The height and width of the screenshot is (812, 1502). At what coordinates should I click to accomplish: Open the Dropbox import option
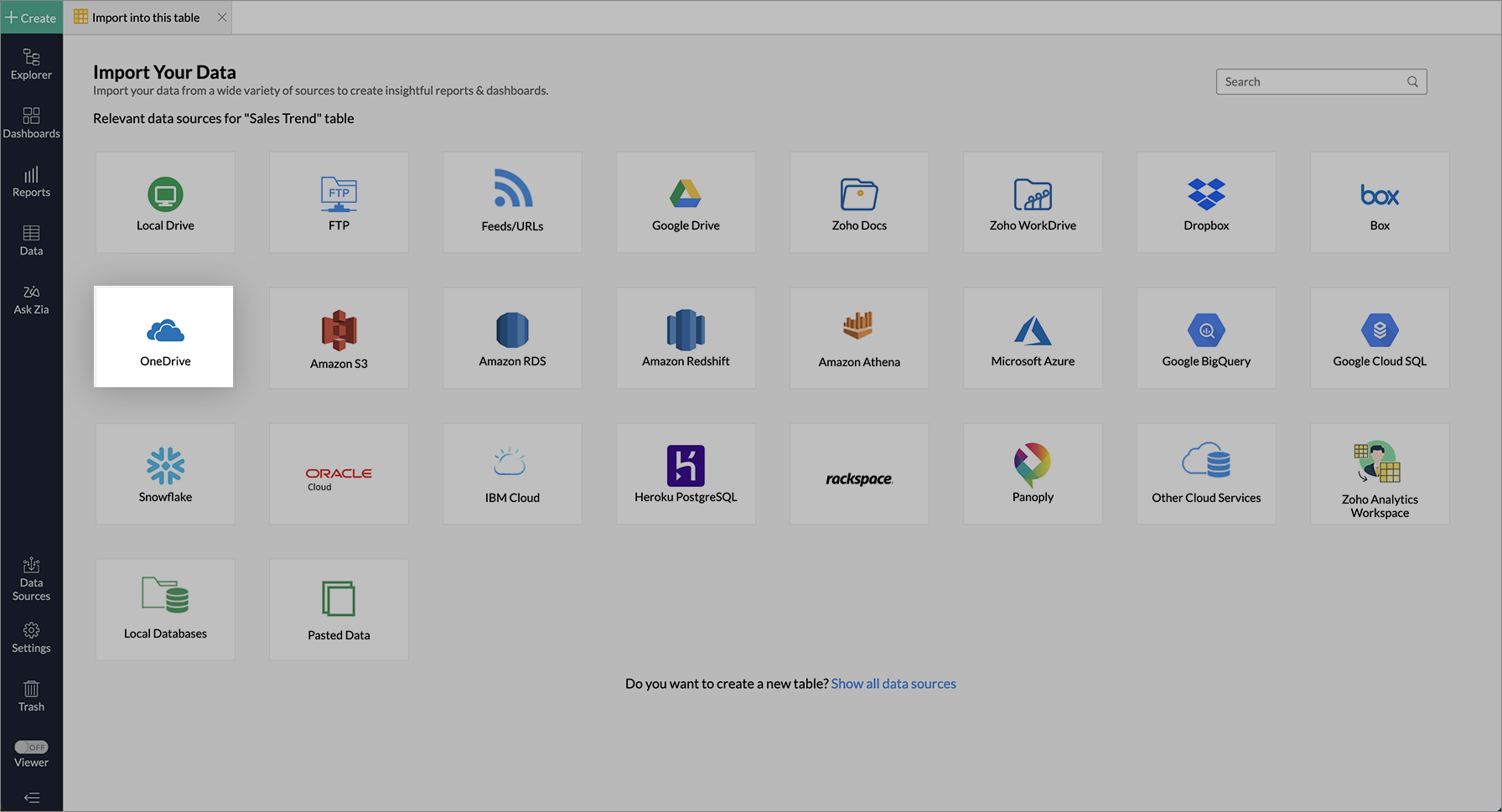coord(1206,203)
